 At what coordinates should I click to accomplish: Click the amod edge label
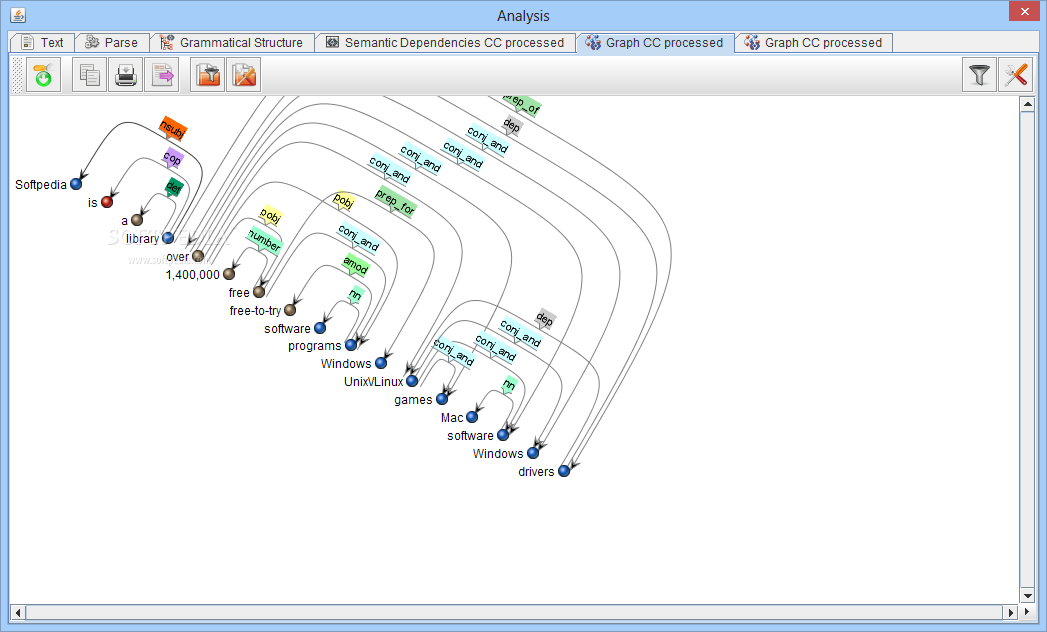pyautogui.click(x=355, y=265)
